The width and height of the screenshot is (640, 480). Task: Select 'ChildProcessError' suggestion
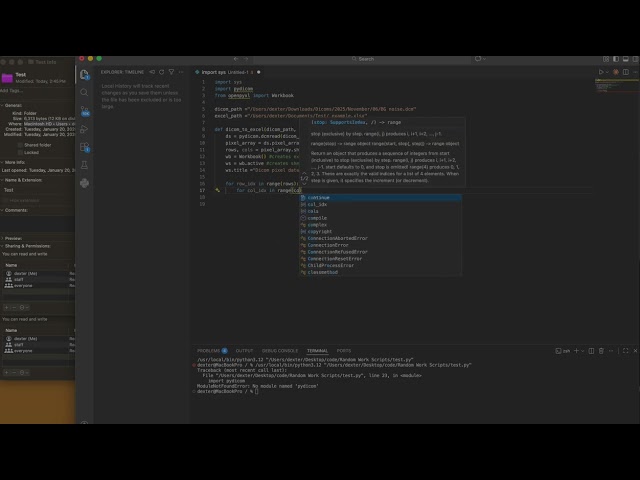(x=380, y=265)
